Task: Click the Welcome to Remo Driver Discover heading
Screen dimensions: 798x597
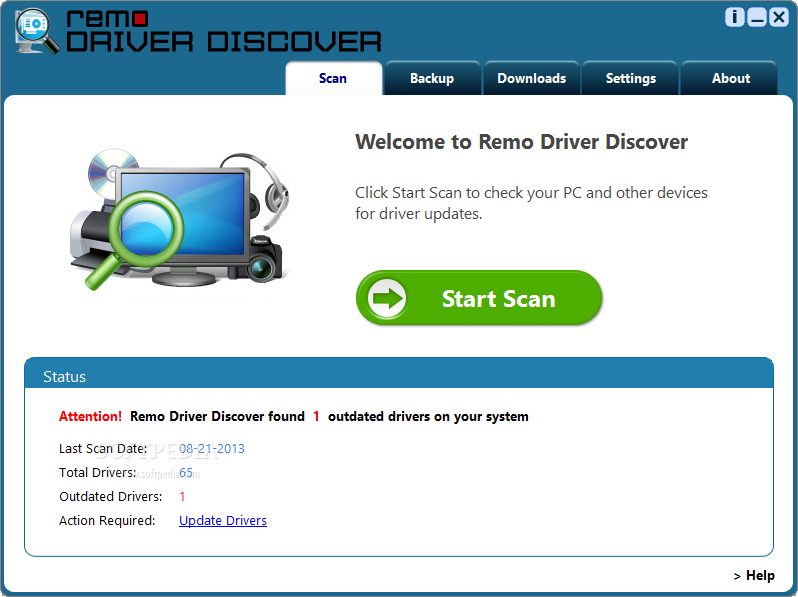Action: [x=521, y=142]
